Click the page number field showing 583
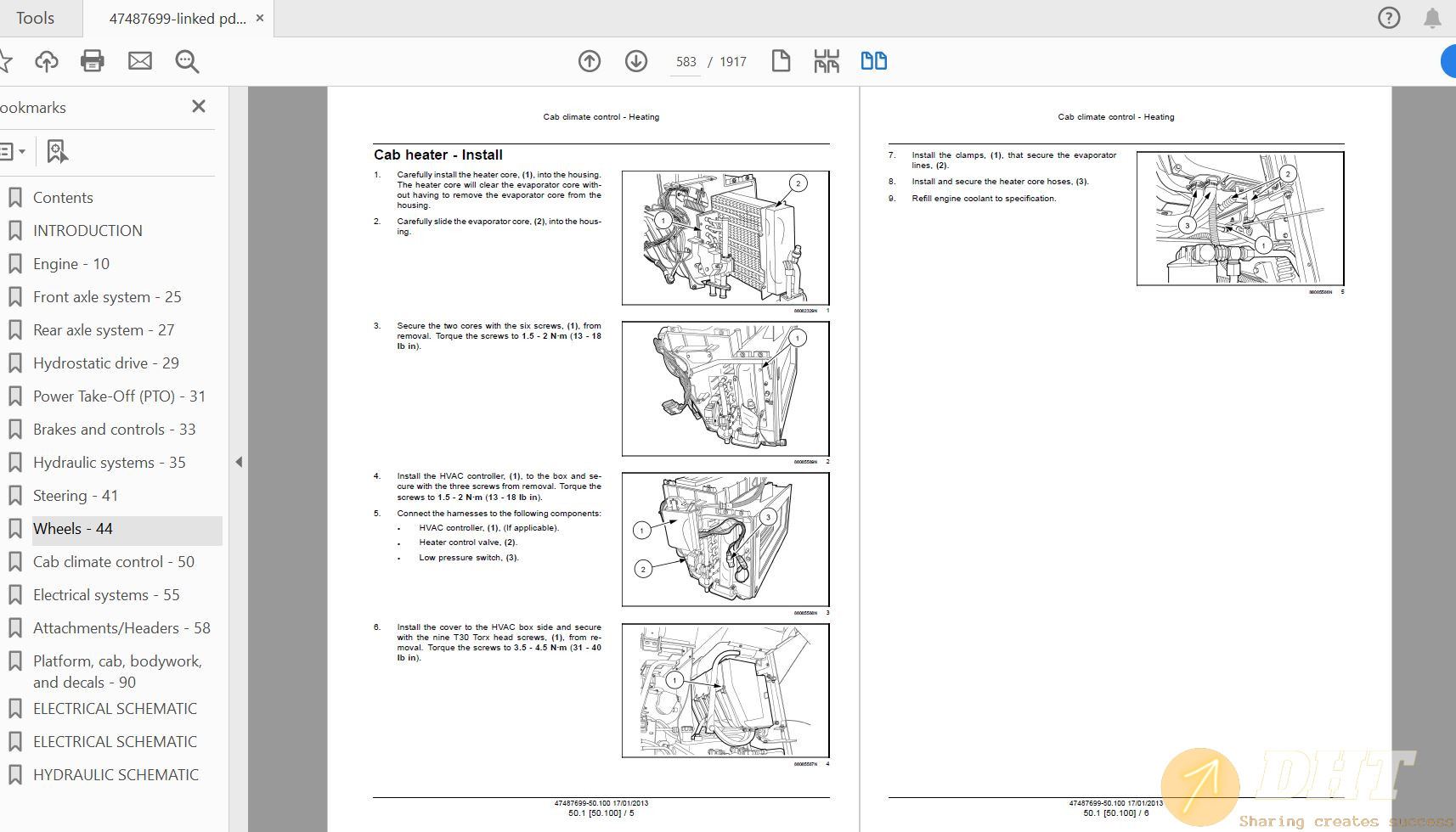 pos(686,62)
